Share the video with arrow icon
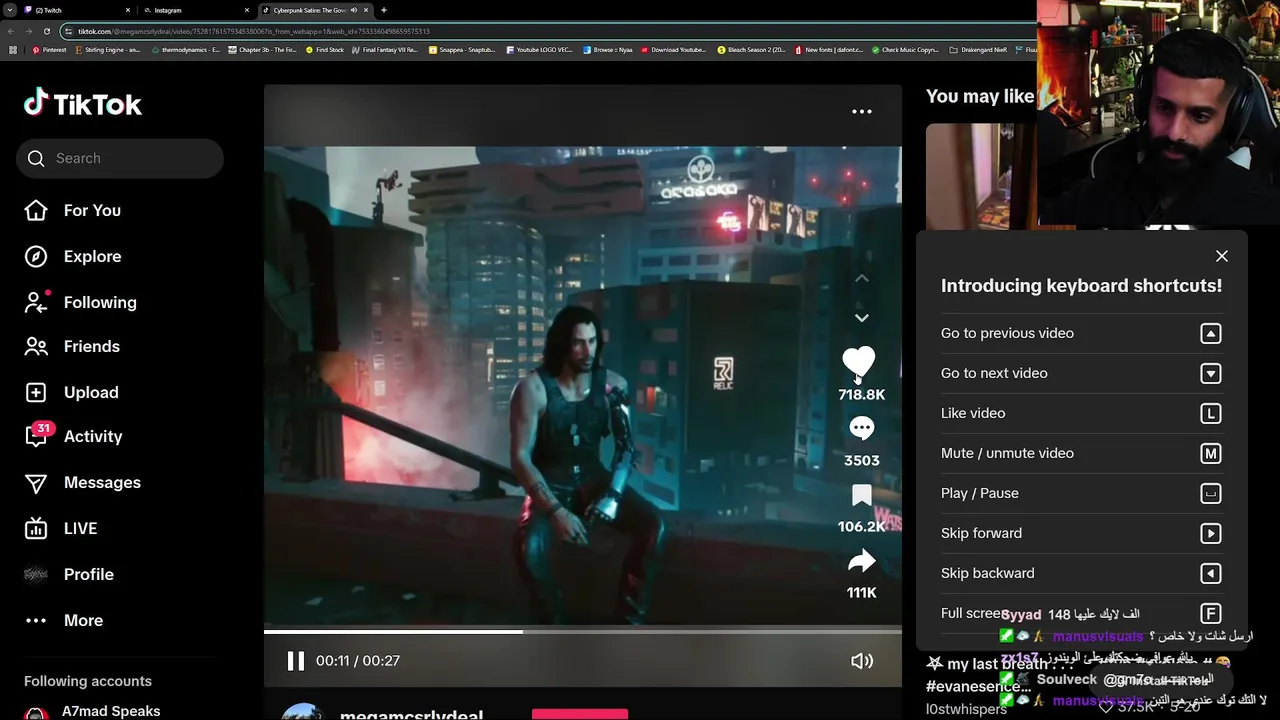 (x=862, y=562)
